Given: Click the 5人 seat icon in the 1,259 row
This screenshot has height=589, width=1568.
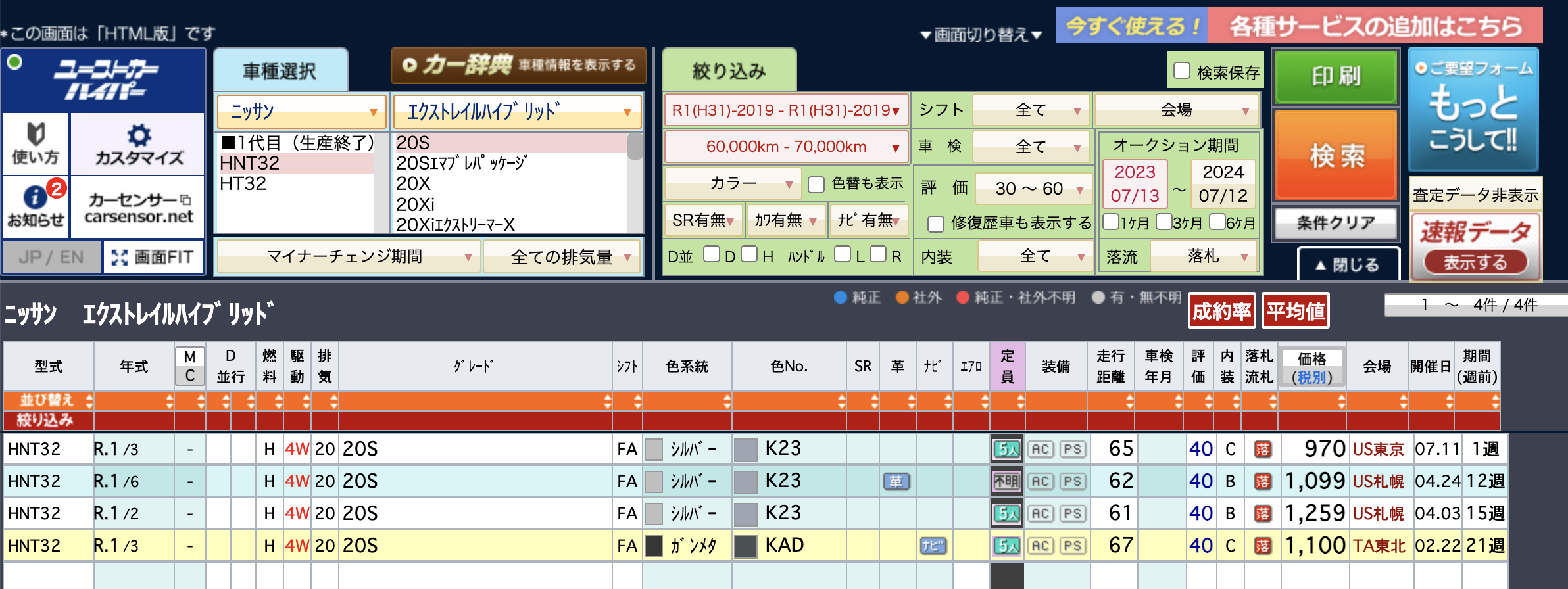Looking at the screenshot, I should click(x=1007, y=513).
